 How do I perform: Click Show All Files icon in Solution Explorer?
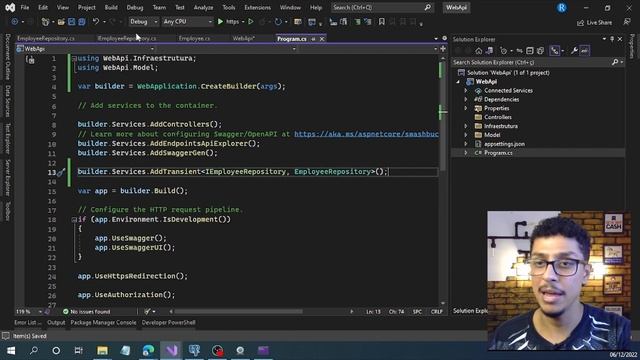tap(540, 51)
